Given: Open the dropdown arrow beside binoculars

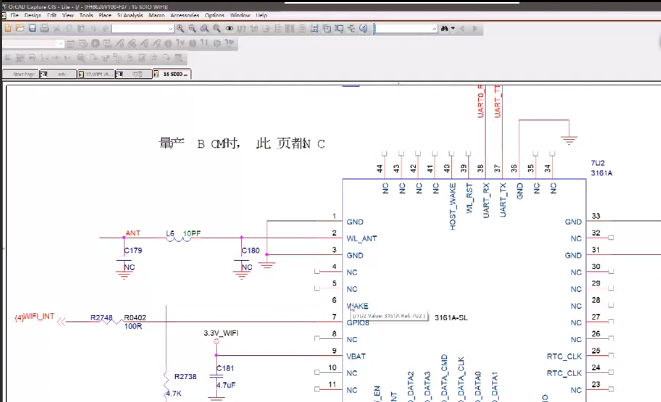Looking at the screenshot, I should (x=454, y=29).
